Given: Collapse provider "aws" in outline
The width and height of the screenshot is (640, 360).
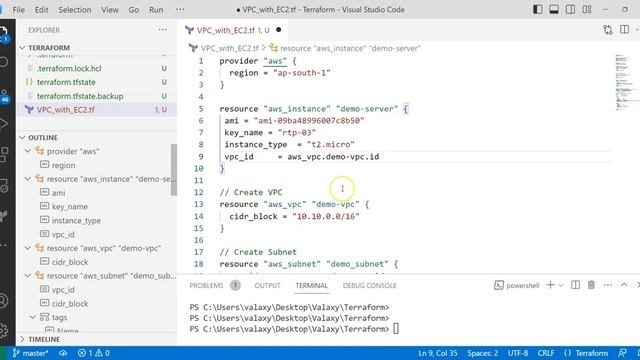Looking at the screenshot, I should (27, 151).
